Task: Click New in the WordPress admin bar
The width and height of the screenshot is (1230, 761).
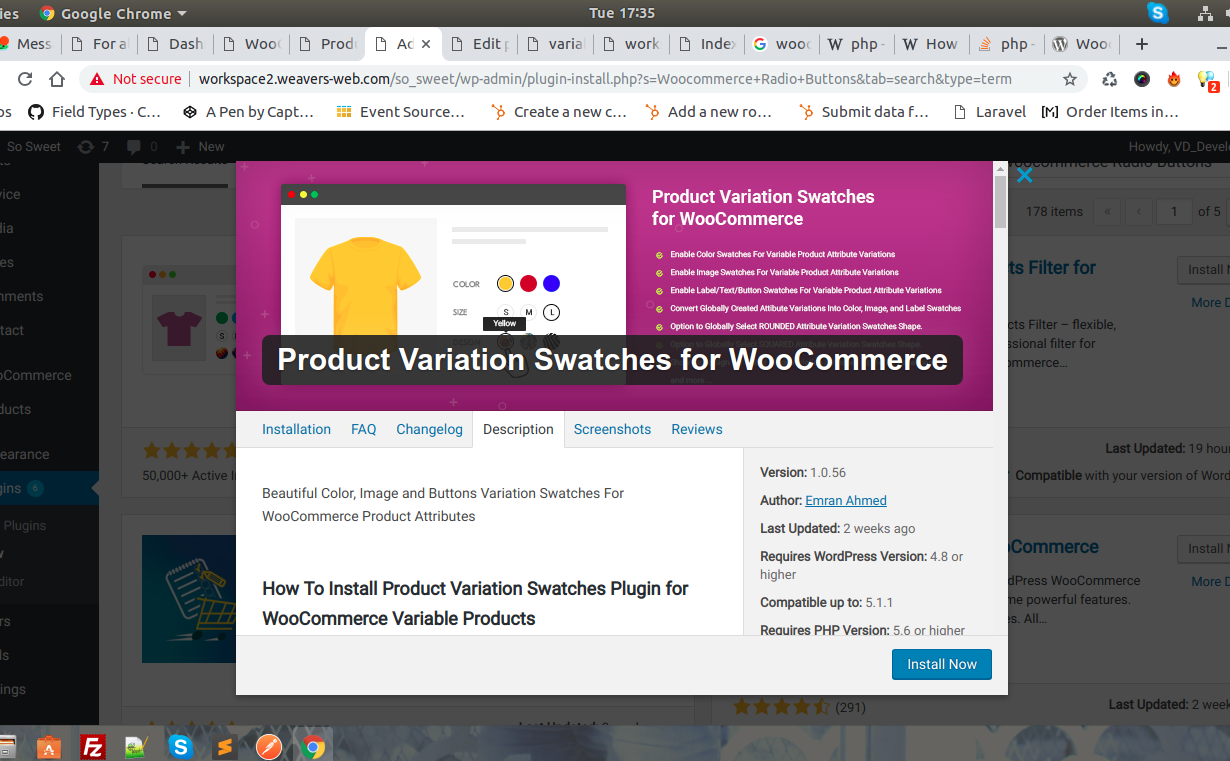Action: coord(201,147)
